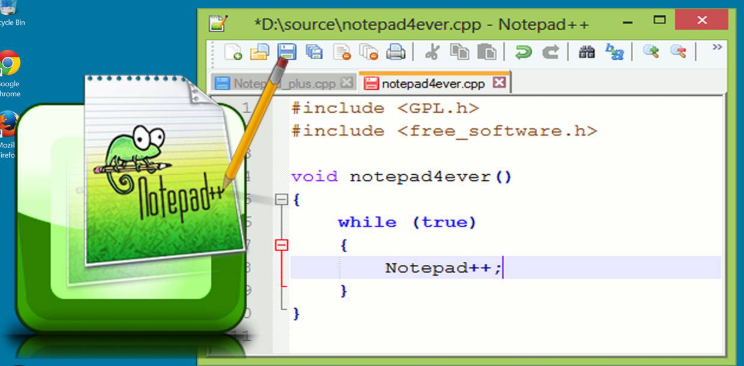Image resolution: width=744 pixels, height=366 pixels.
Task: Copy the selection with the Copy icon
Action: pos(459,51)
